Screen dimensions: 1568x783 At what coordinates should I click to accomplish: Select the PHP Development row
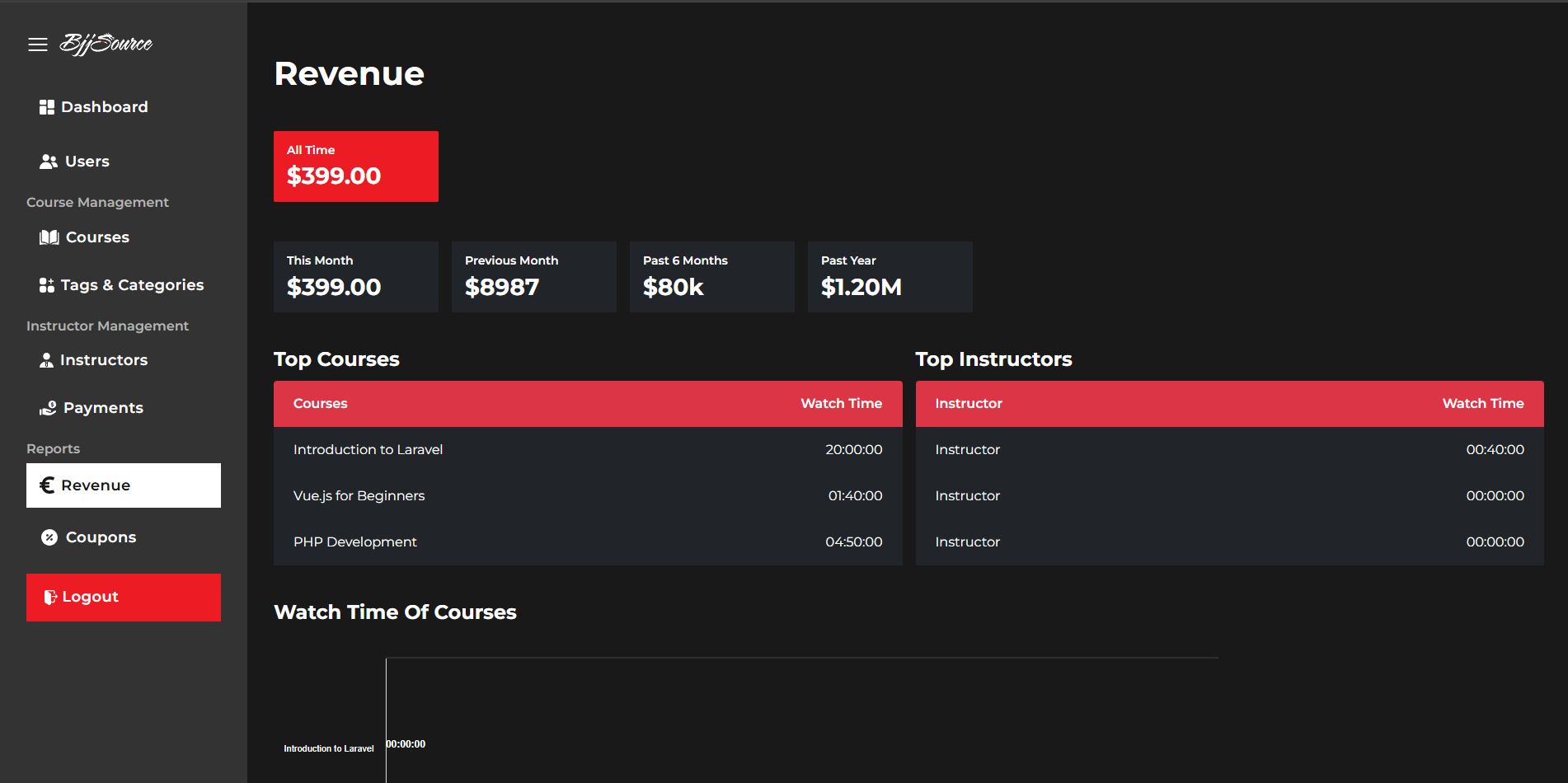(588, 542)
